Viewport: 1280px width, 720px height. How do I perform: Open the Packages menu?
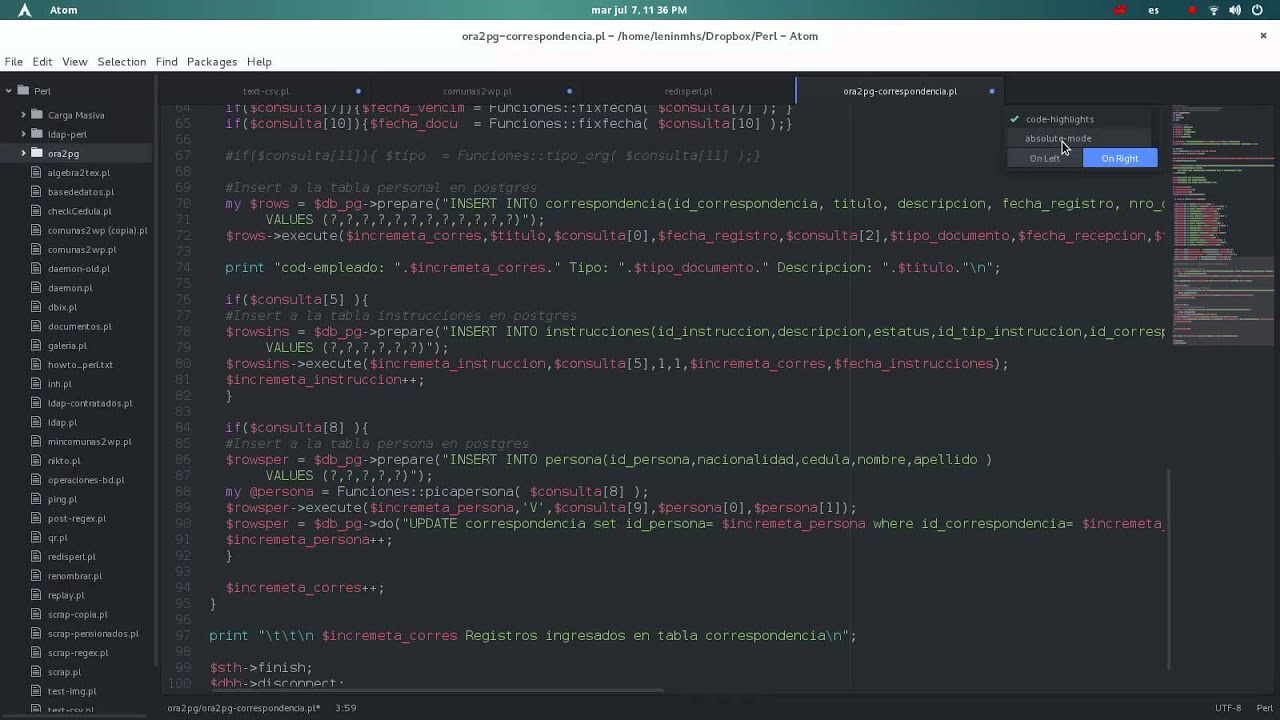point(212,62)
